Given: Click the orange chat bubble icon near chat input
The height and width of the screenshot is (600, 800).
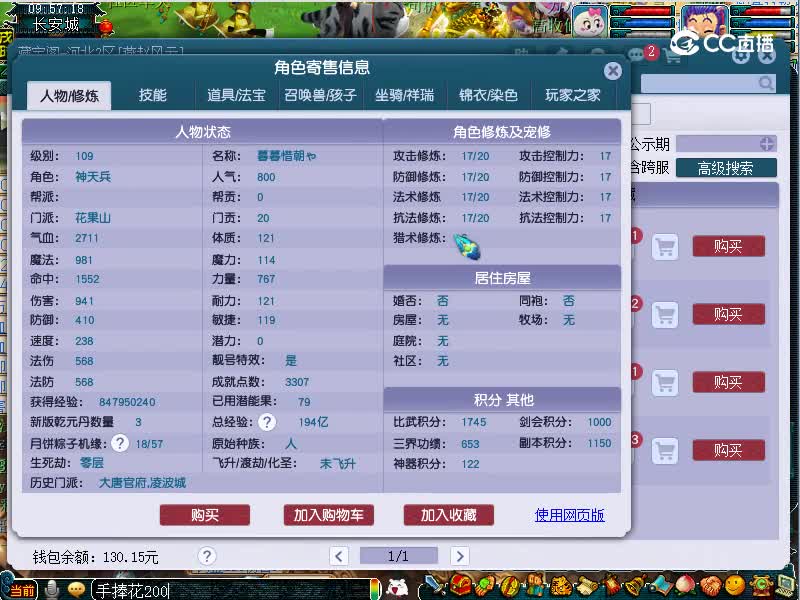Looking at the screenshot, I should click(76, 590).
